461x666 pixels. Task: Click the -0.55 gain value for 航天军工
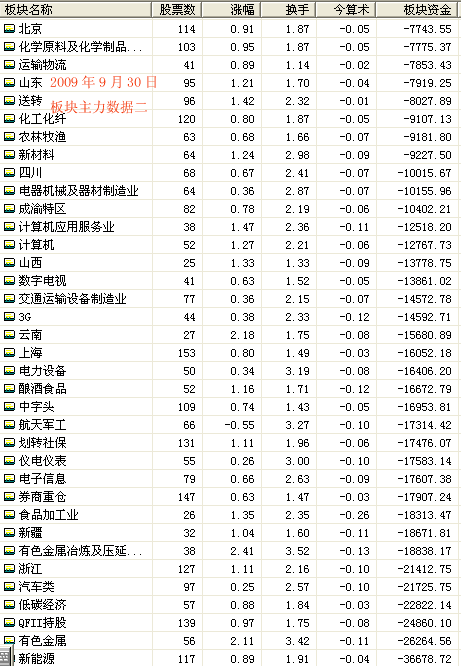click(240, 425)
